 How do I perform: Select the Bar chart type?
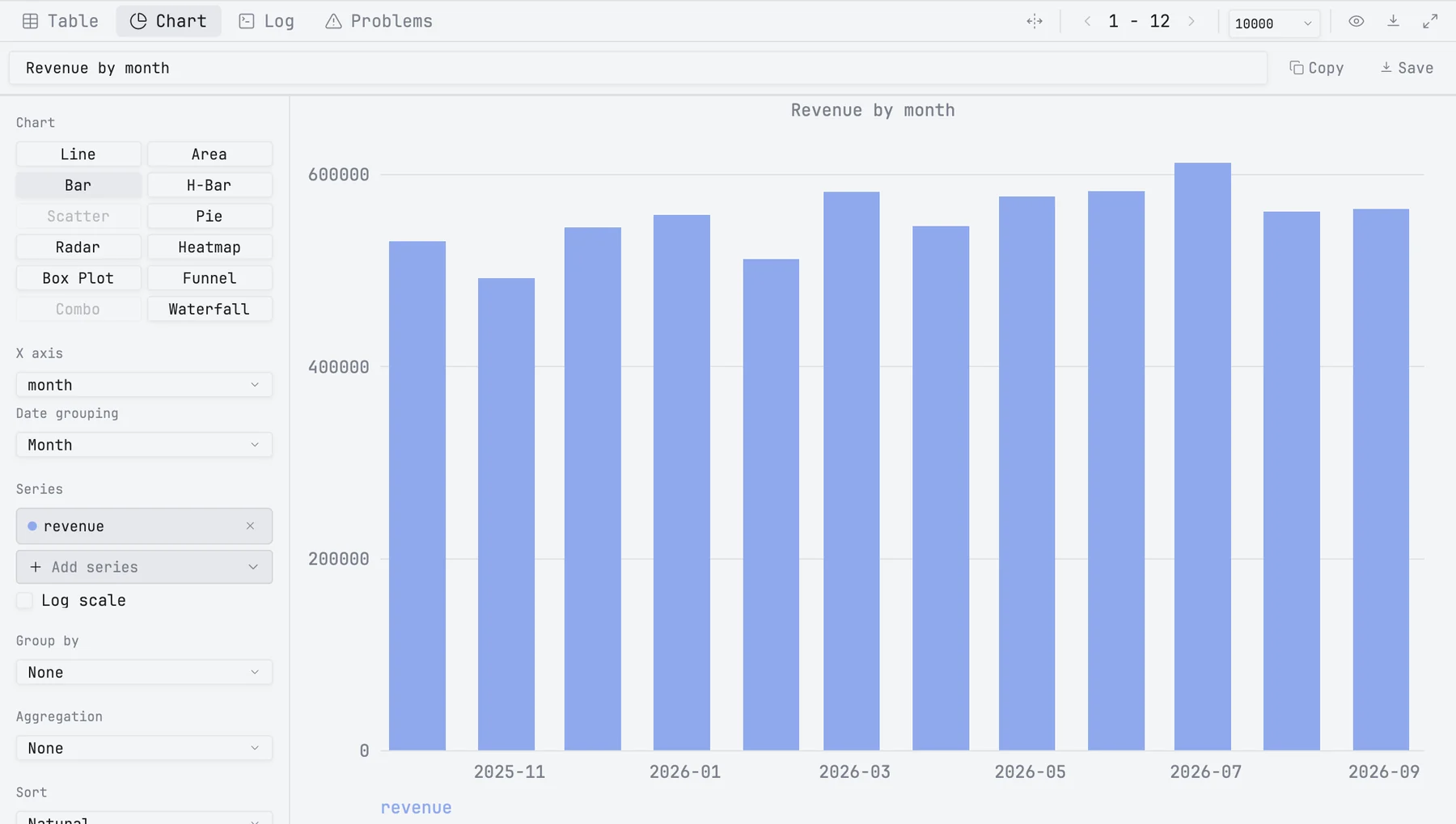78,185
